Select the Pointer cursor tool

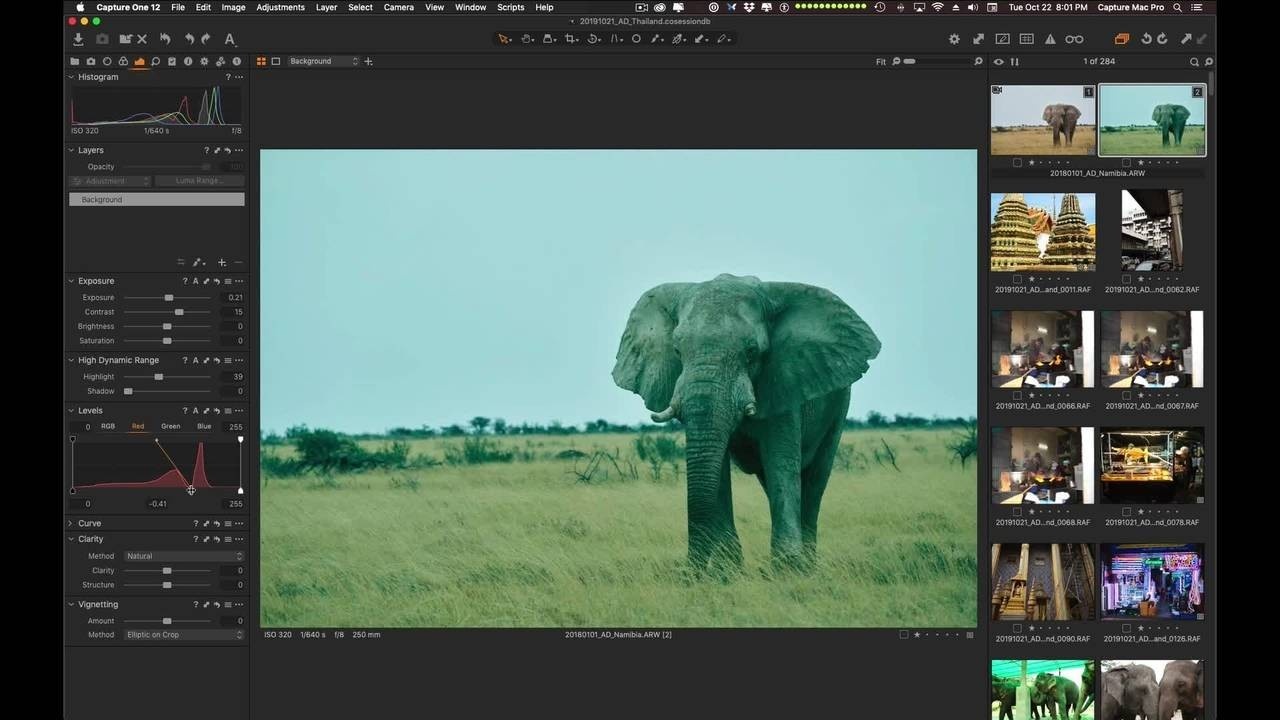point(504,39)
